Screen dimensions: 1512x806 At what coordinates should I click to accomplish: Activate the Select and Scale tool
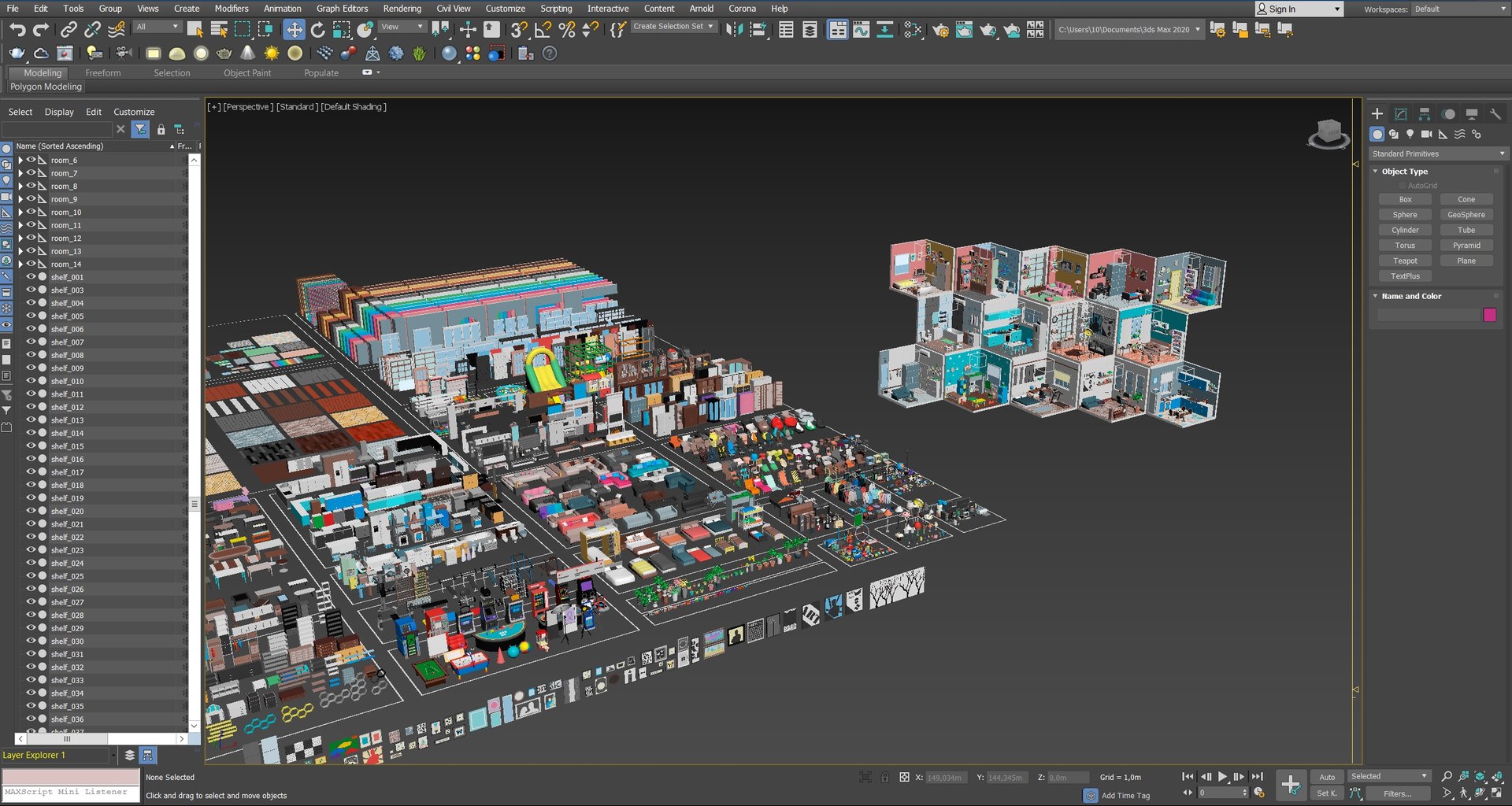[x=341, y=30]
